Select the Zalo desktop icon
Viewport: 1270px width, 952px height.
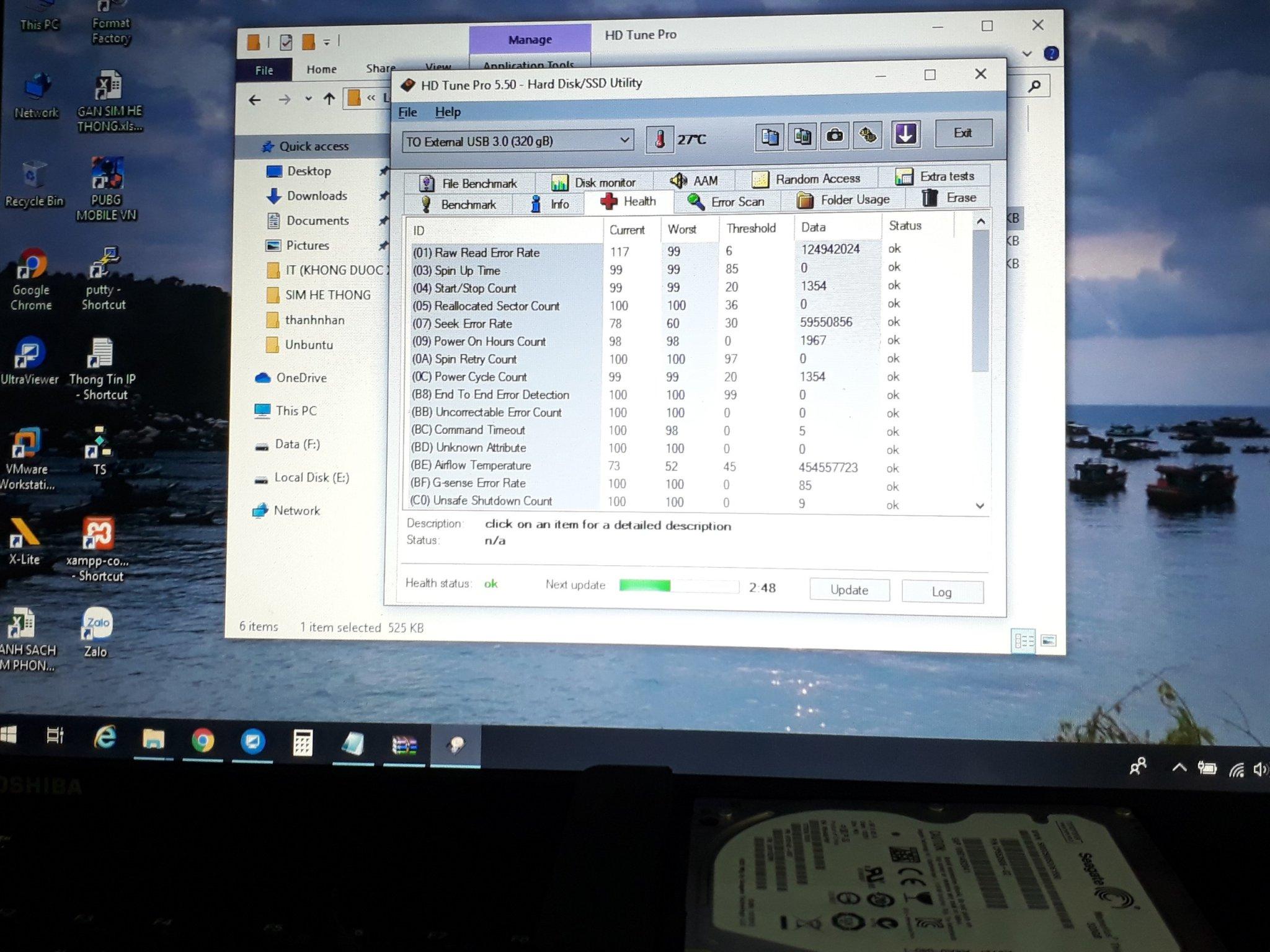pos(97,632)
